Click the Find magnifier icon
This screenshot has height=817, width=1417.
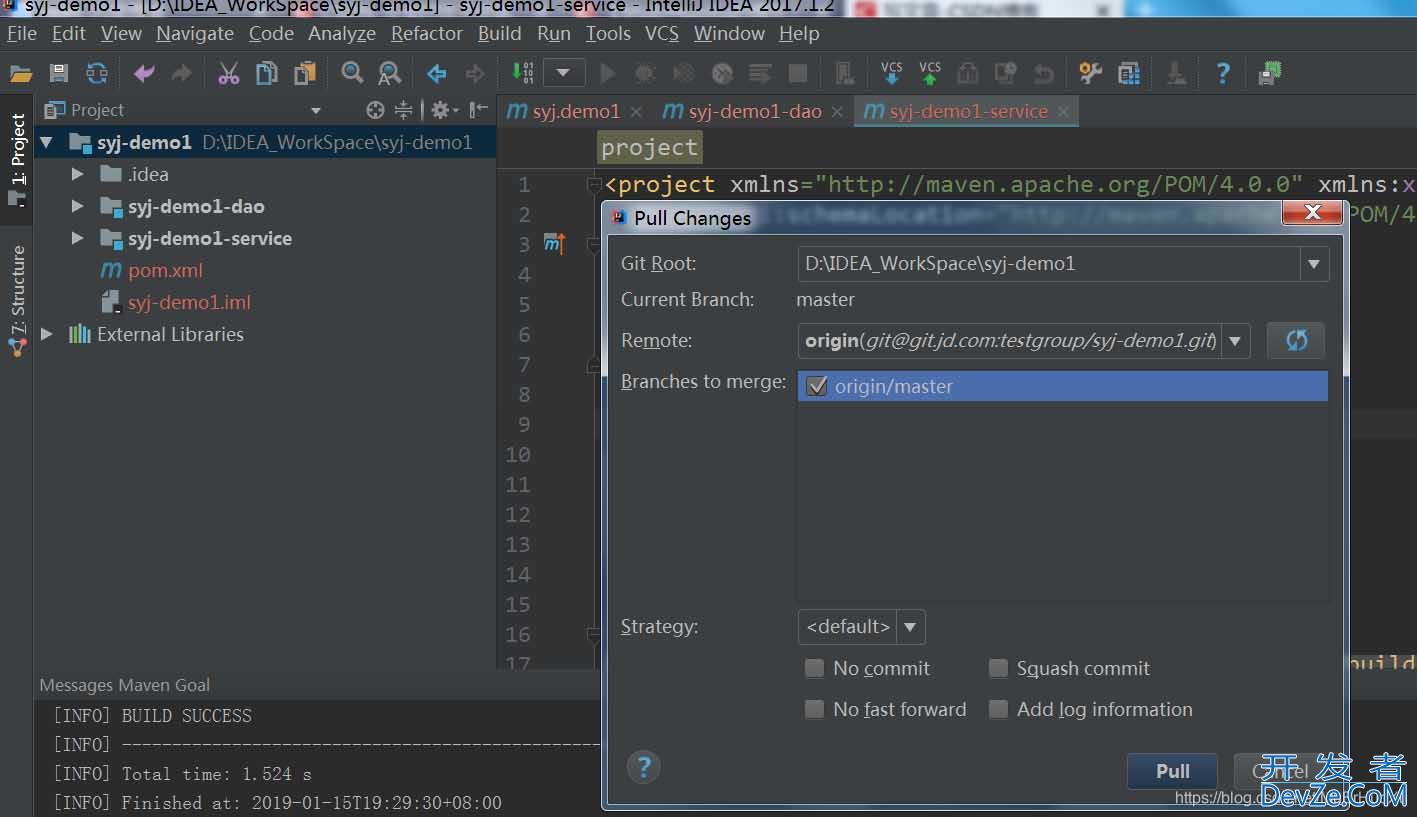pos(352,73)
